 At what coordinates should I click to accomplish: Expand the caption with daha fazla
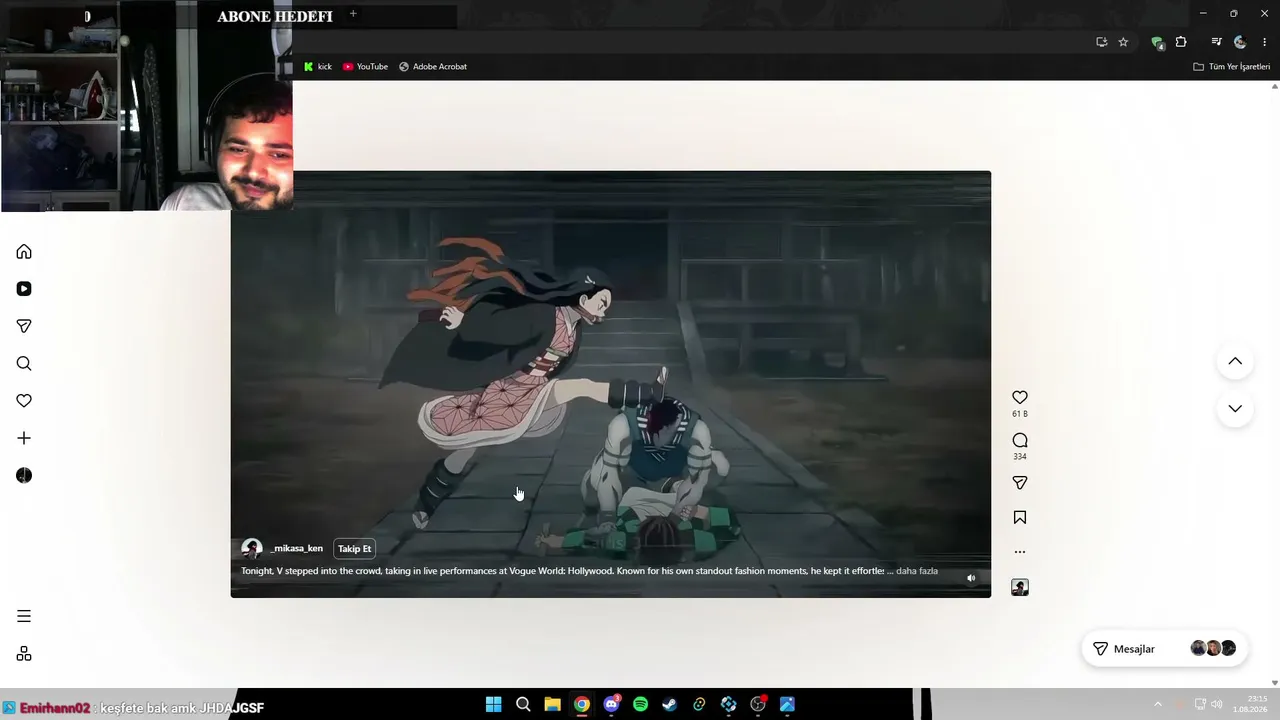pos(917,571)
